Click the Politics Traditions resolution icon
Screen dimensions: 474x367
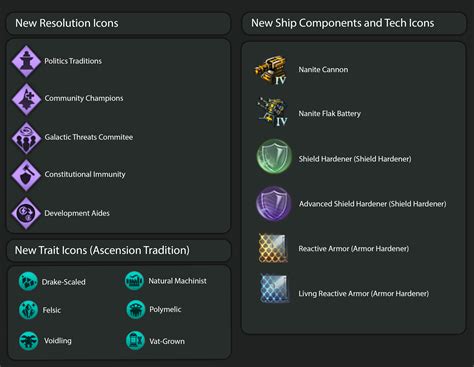coord(26,61)
